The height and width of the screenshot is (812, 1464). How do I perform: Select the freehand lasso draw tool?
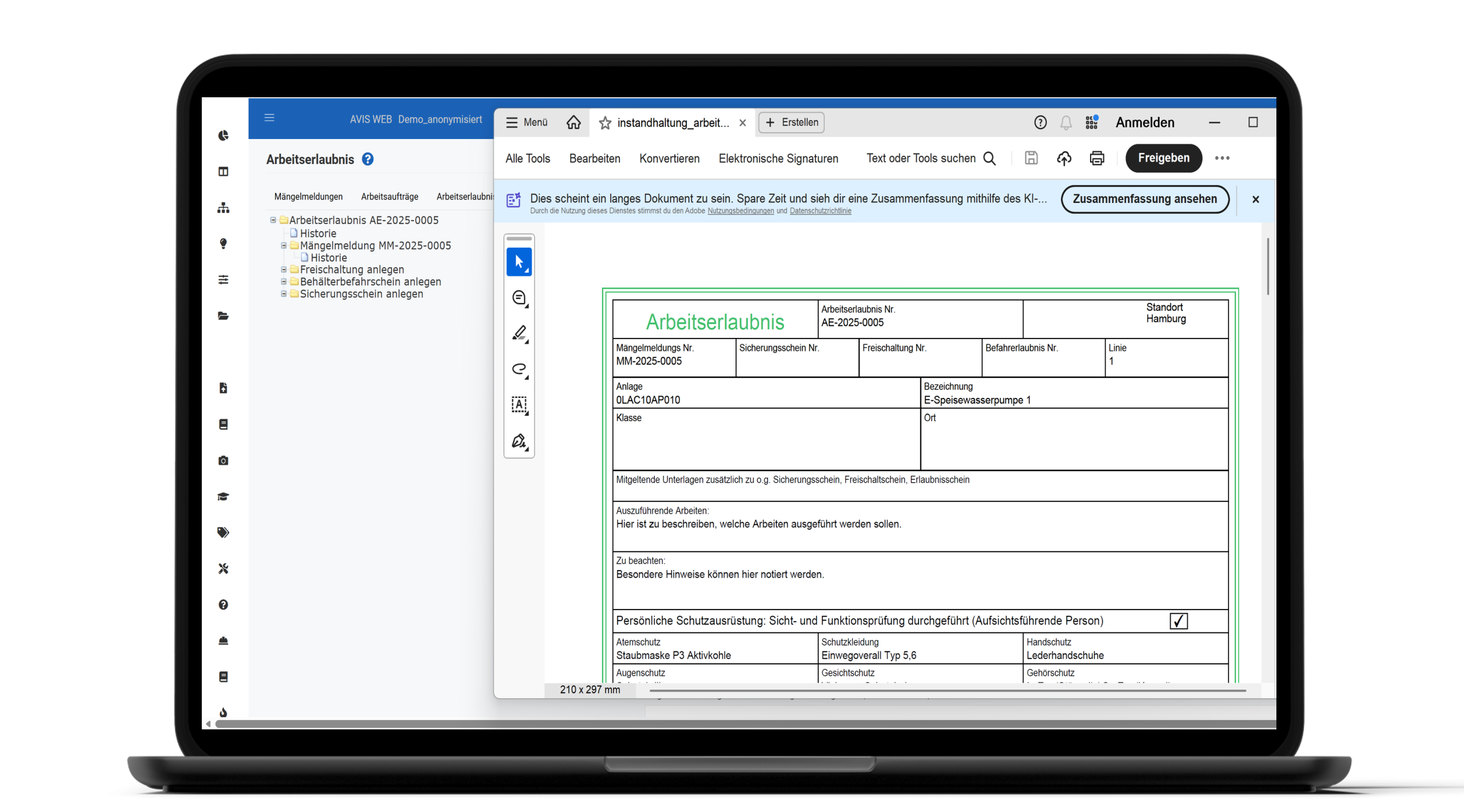pos(519,369)
